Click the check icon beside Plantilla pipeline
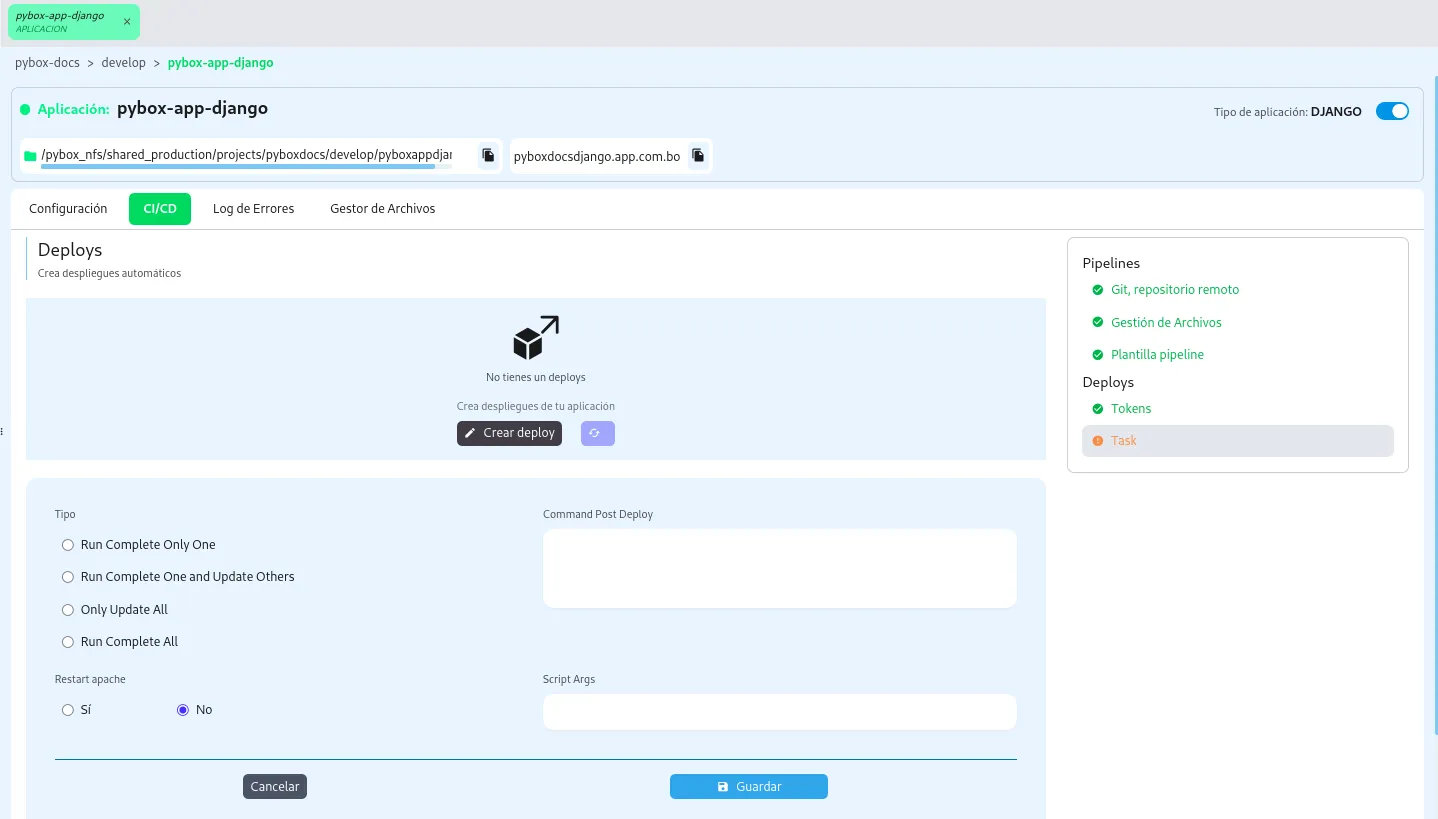This screenshot has height=819, width=1438. click(1097, 355)
